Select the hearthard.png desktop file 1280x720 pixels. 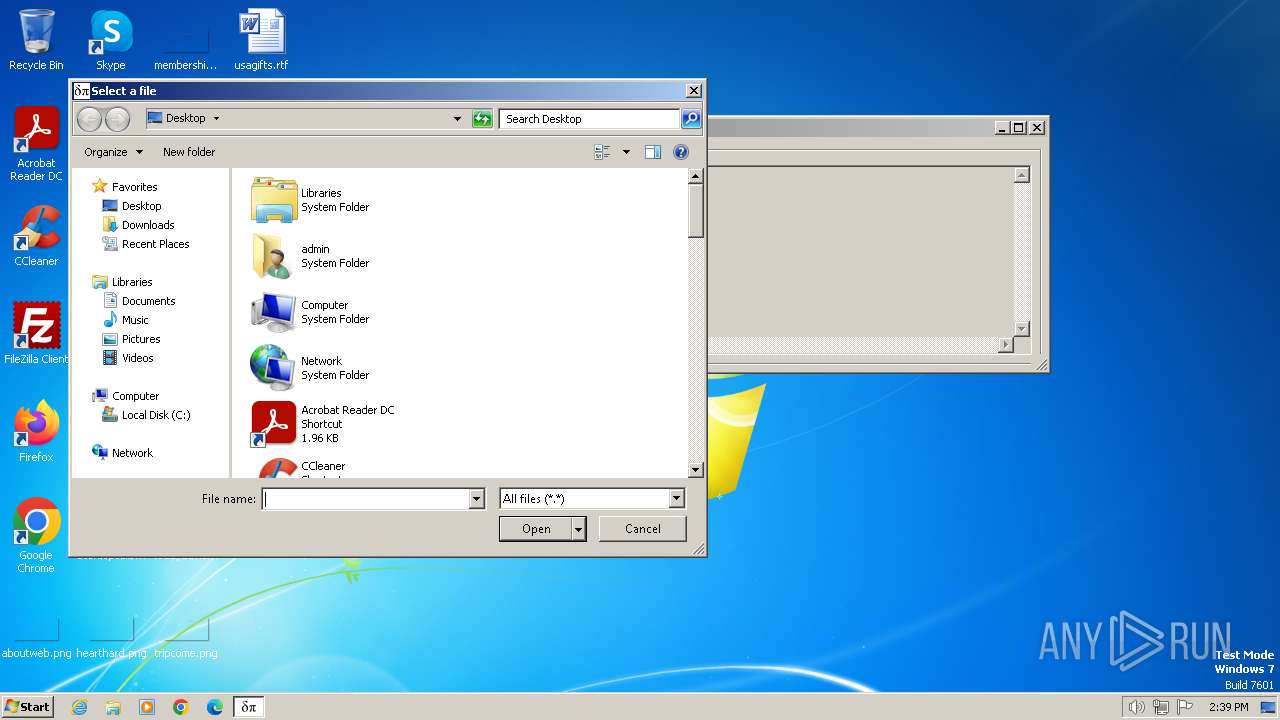[111, 638]
